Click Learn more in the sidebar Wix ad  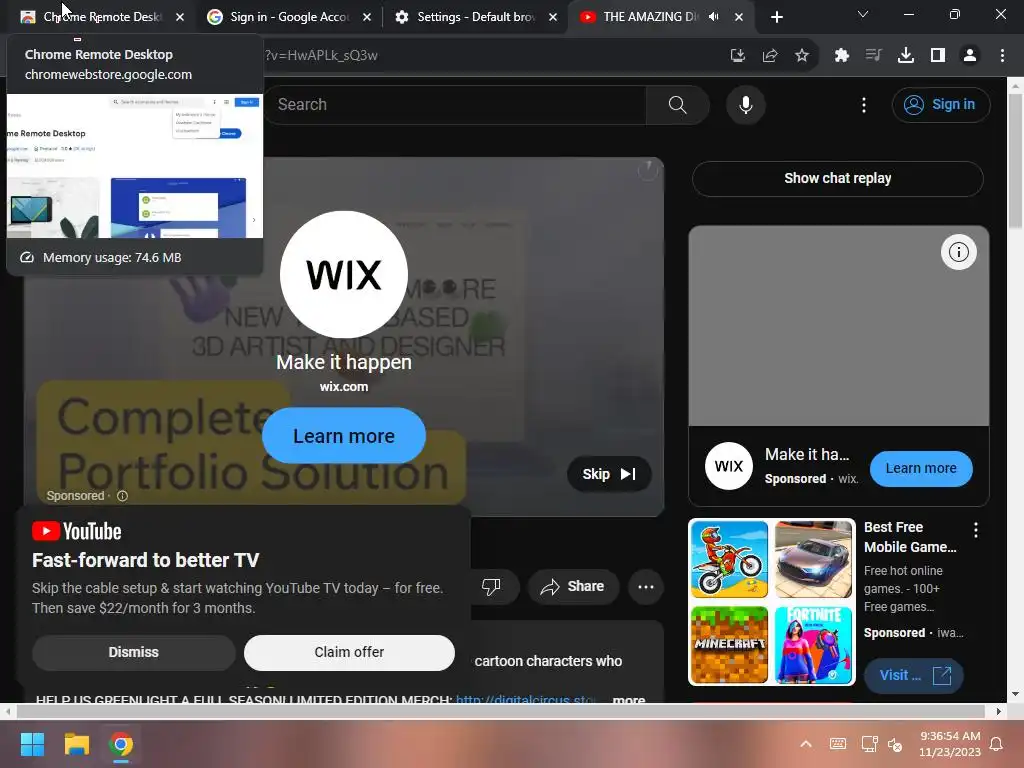(921, 468)
